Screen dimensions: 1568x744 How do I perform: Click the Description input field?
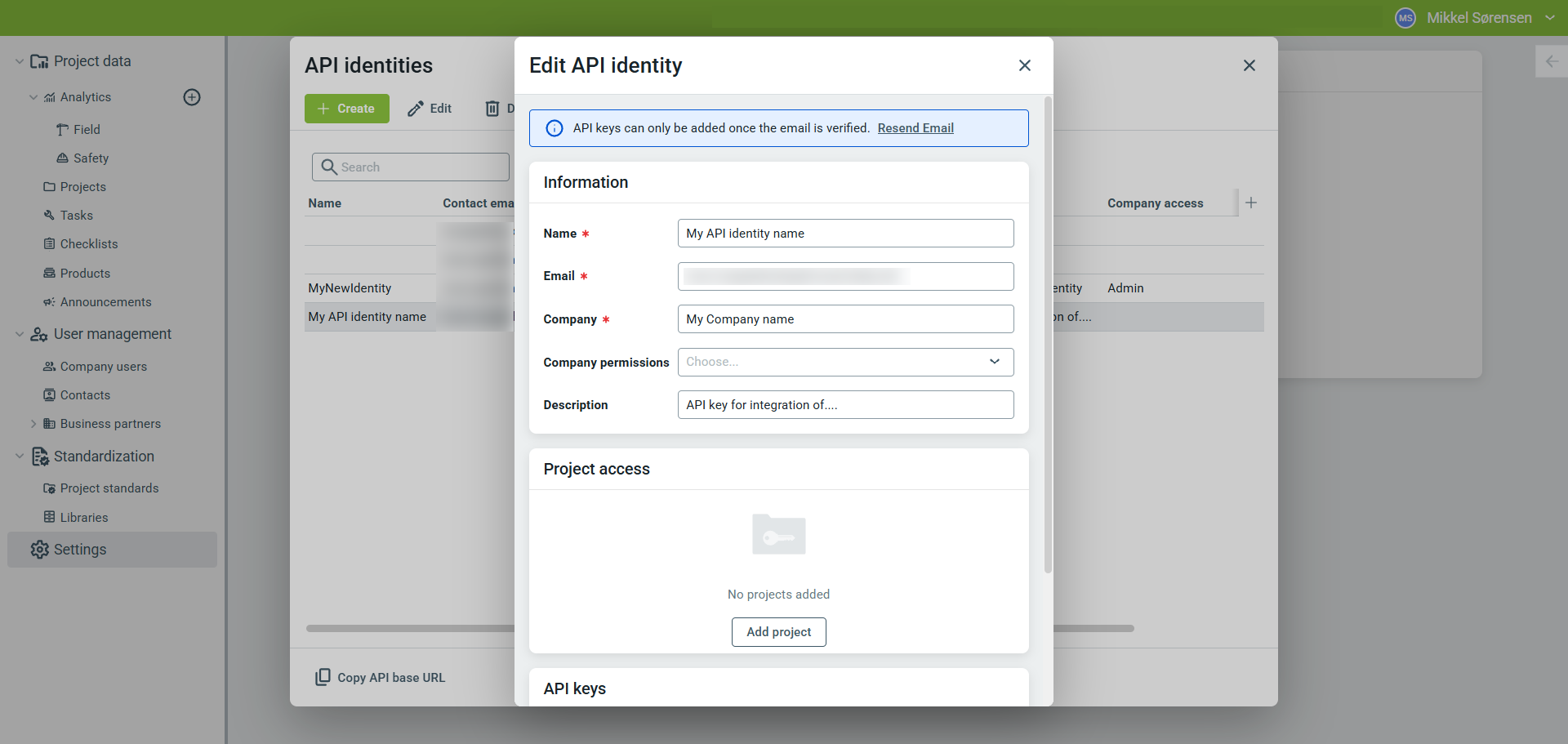845,405
